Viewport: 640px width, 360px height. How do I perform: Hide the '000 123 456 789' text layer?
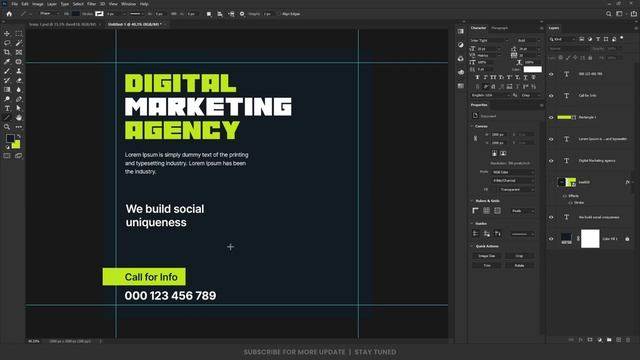click(551, 74)
